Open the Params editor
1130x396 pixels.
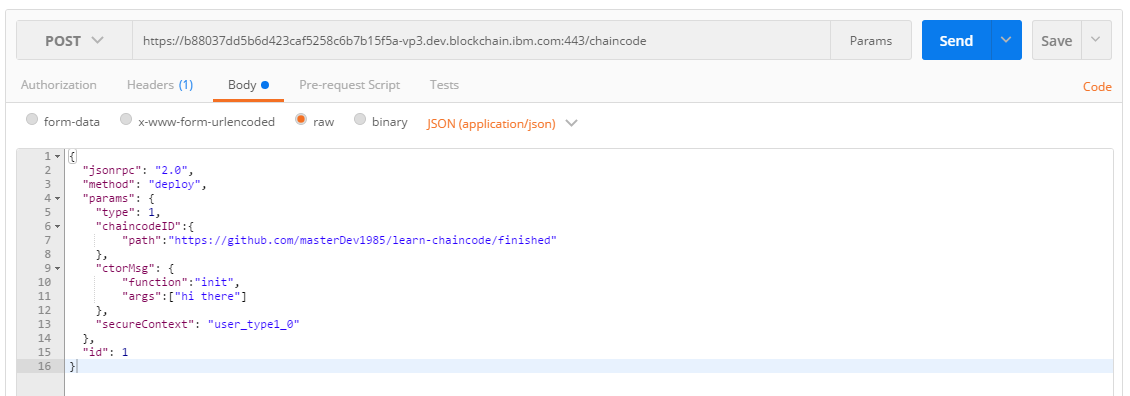(x=871, y=40)
